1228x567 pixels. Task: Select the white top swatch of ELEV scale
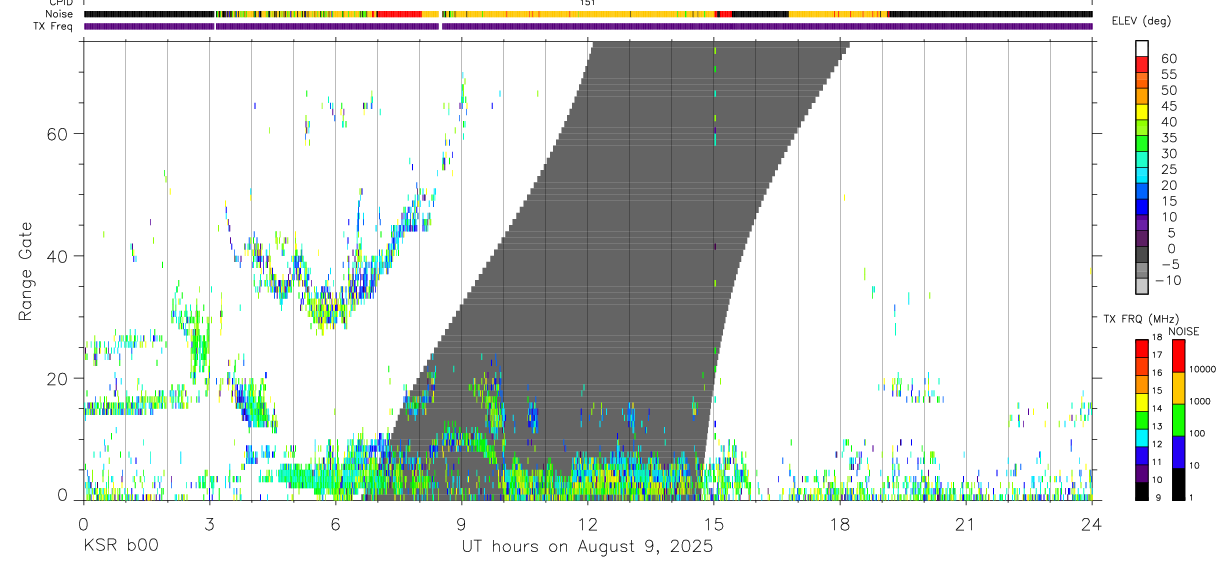1143,49
